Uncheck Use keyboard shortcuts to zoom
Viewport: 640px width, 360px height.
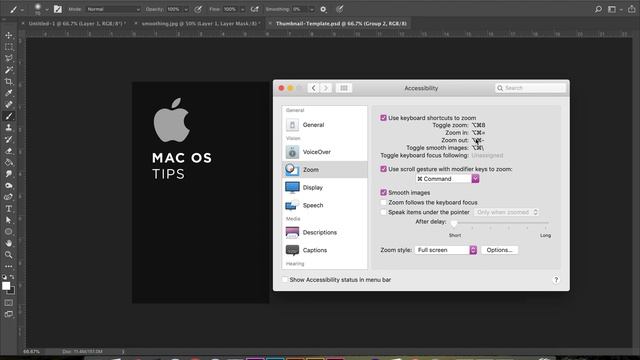pos(383,118)
